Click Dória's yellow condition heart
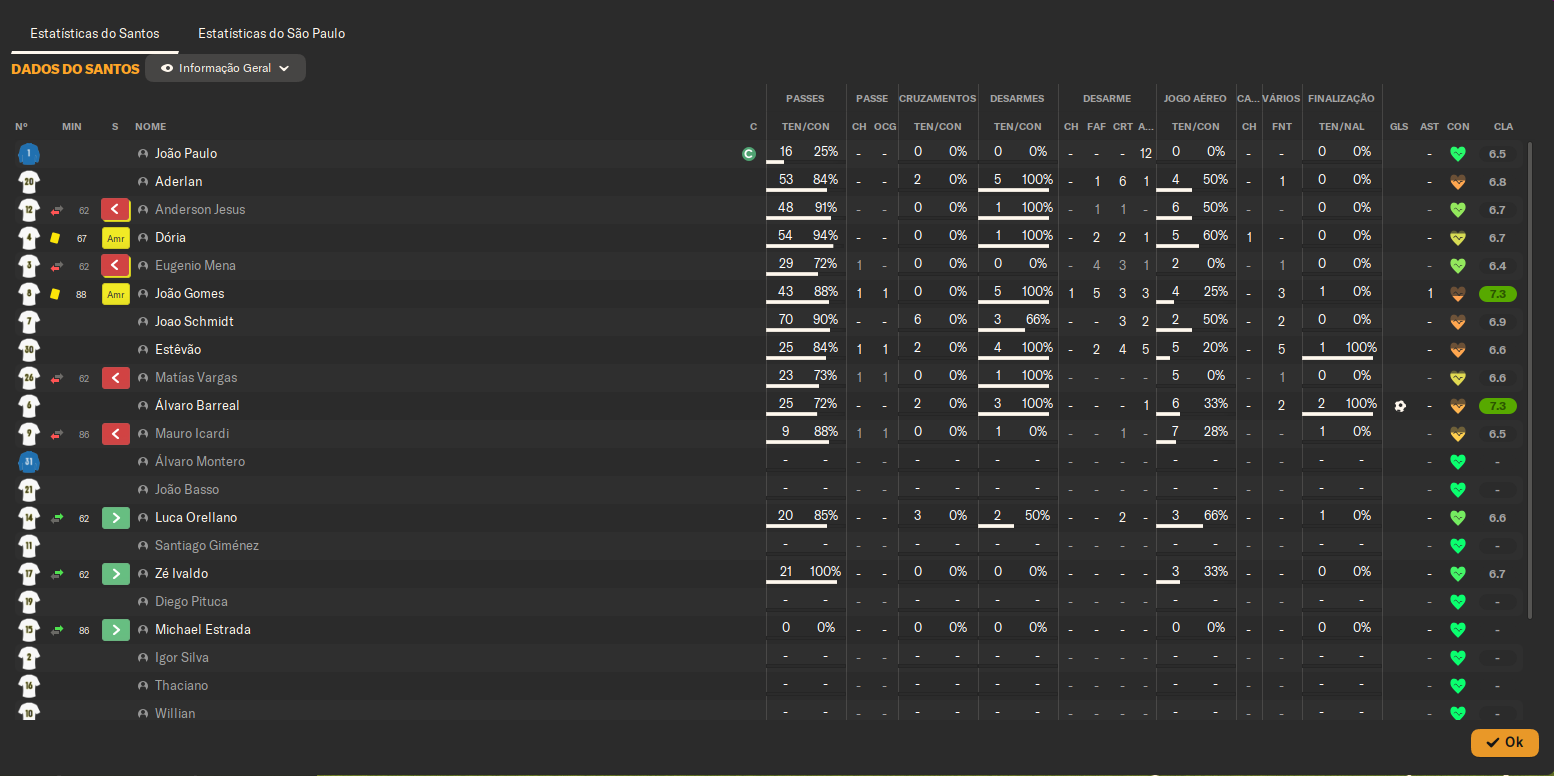The height and width of the screenshot is (776, 1554). coord(1458,238)
